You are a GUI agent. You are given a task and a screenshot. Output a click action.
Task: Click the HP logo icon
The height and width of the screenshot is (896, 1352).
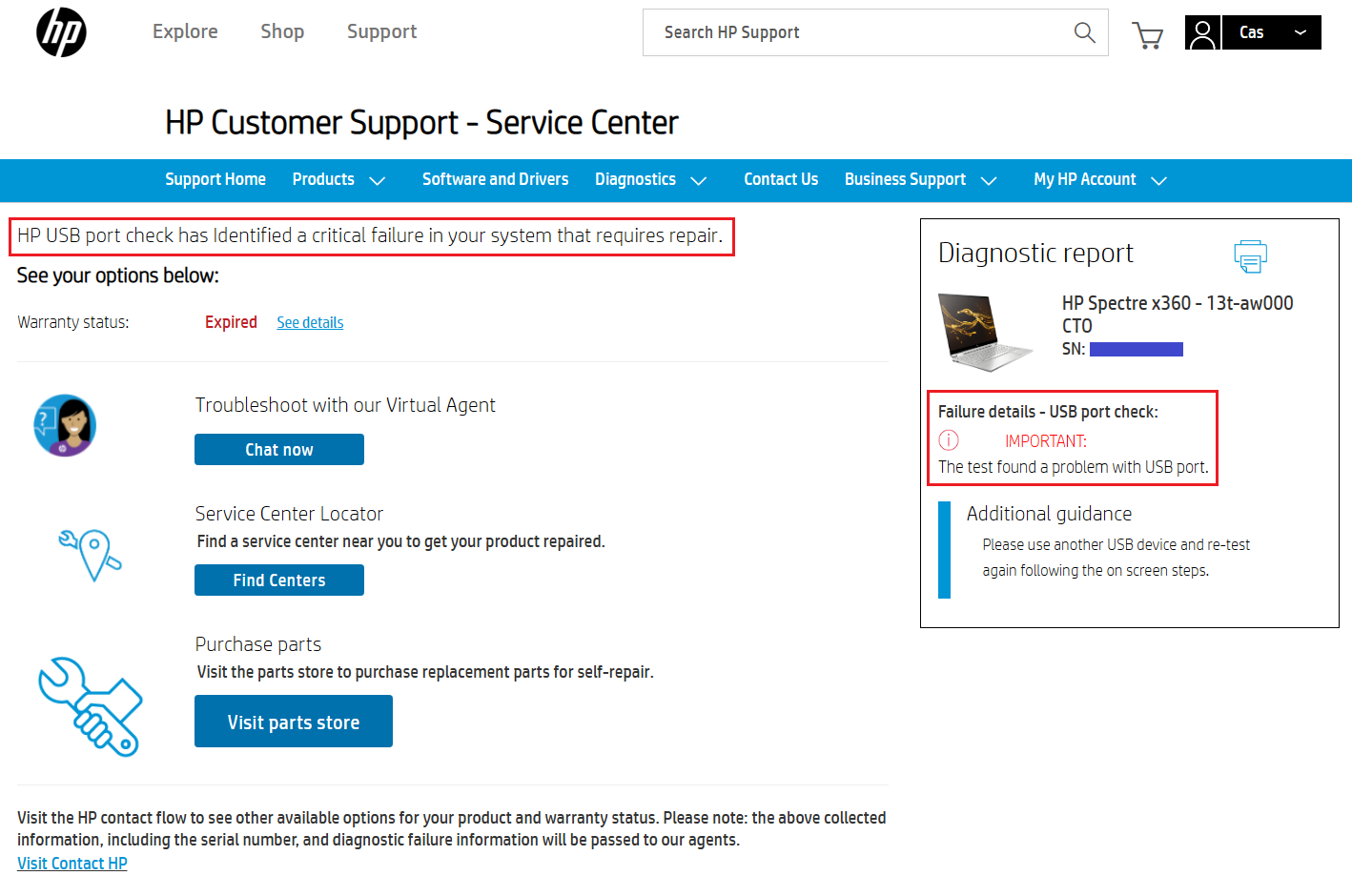pyautogui.click(x=62, y=32)
